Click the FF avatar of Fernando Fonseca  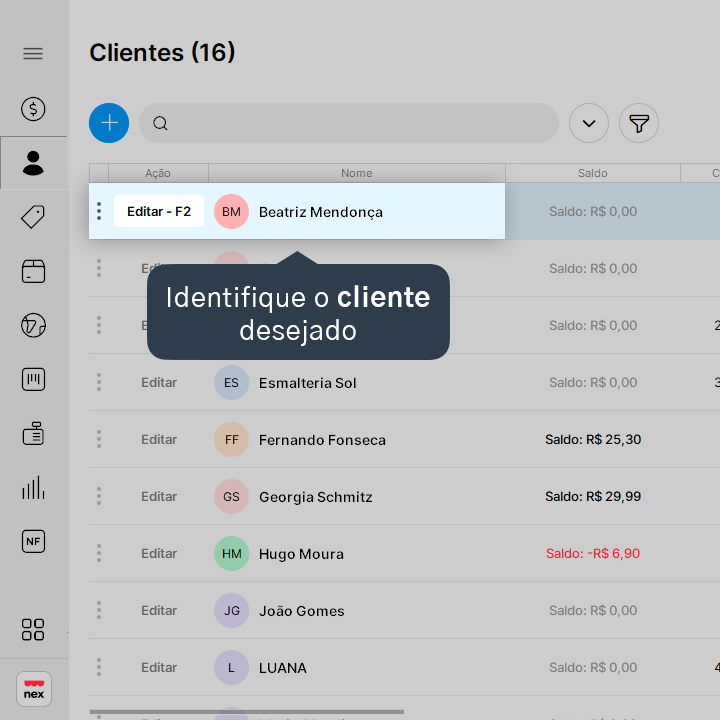(231, 439)
